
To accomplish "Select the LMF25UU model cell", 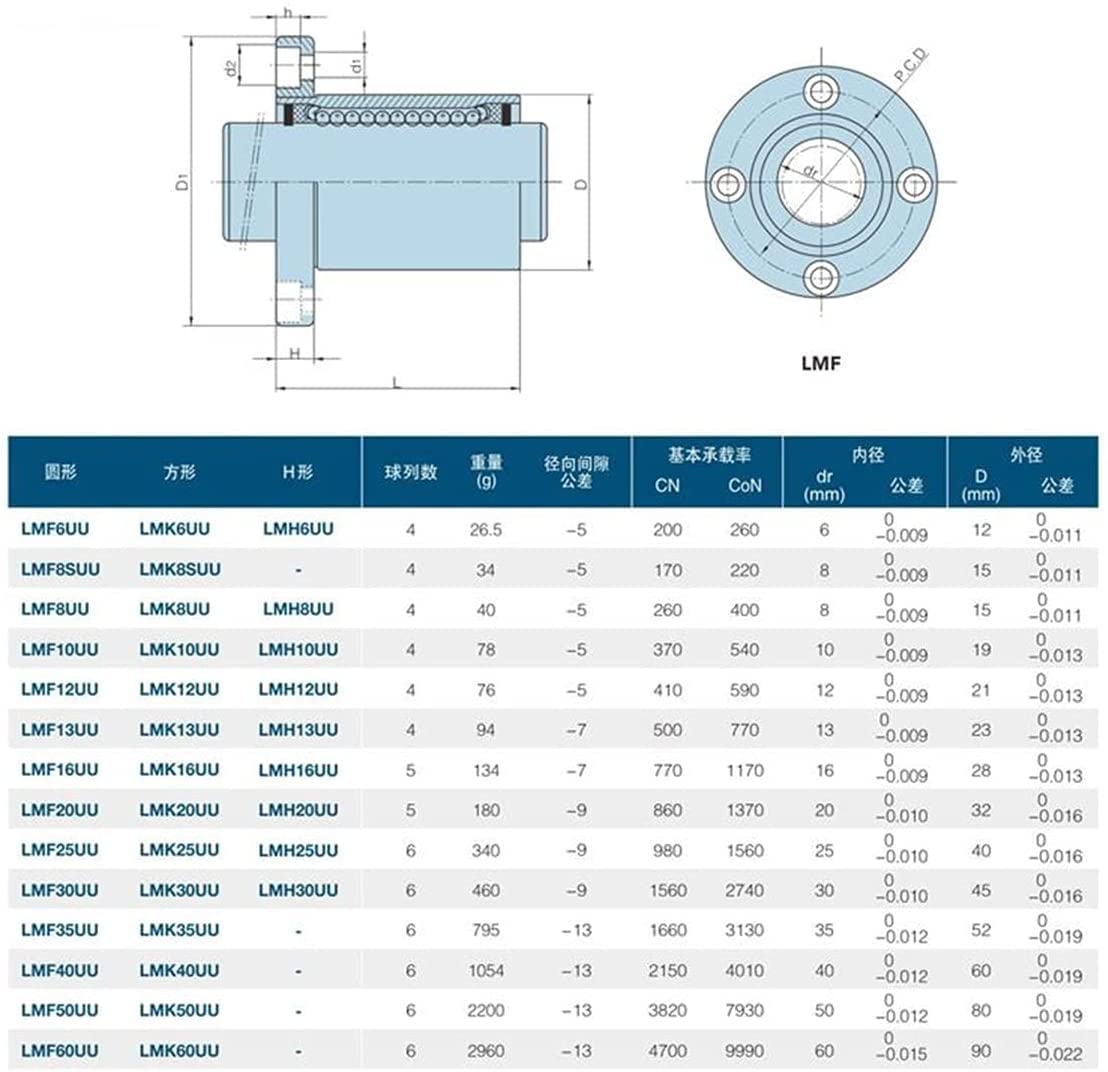I will (59, 850).
